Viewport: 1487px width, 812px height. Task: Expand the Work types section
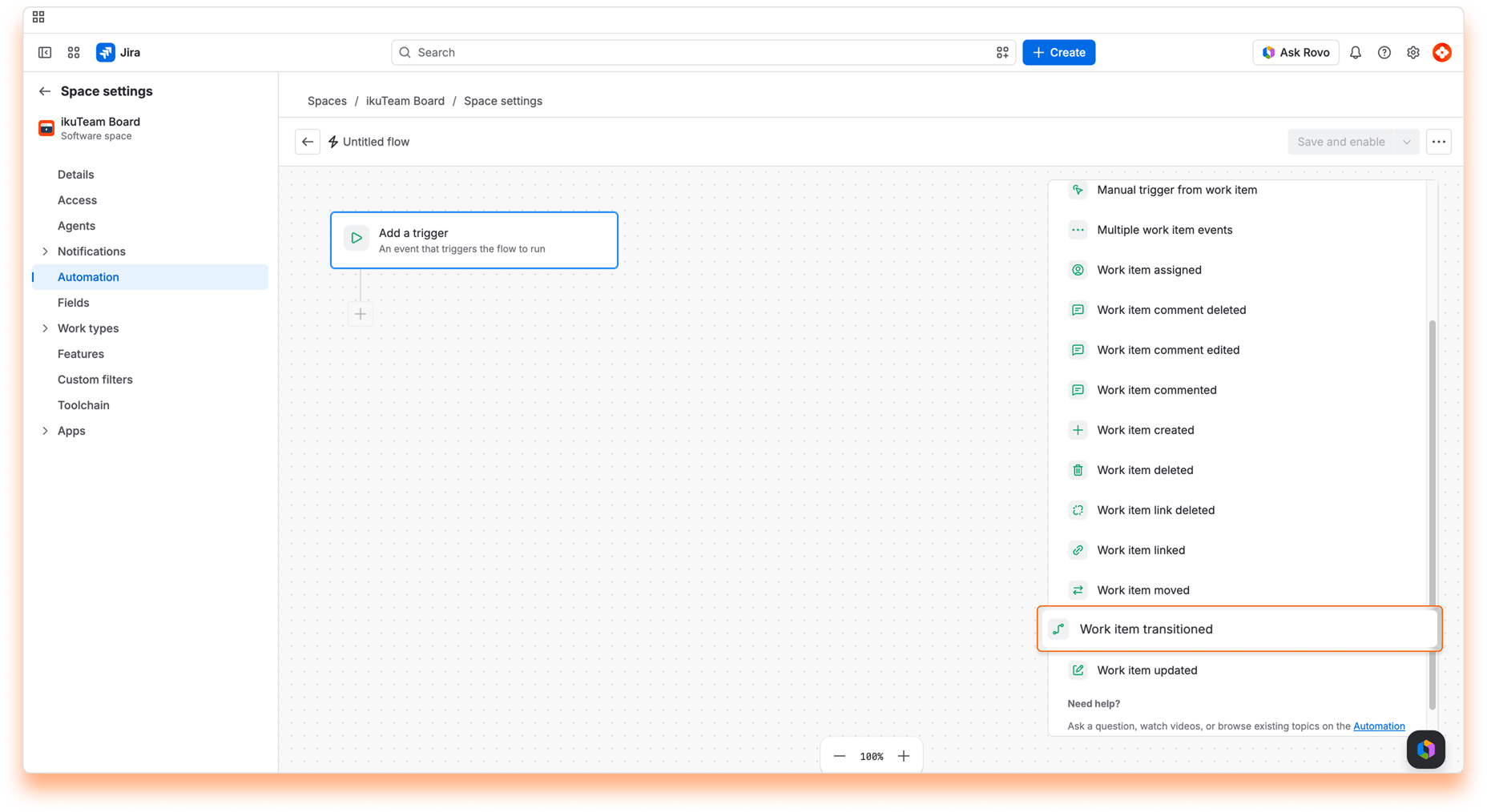(x=45, y=328)
